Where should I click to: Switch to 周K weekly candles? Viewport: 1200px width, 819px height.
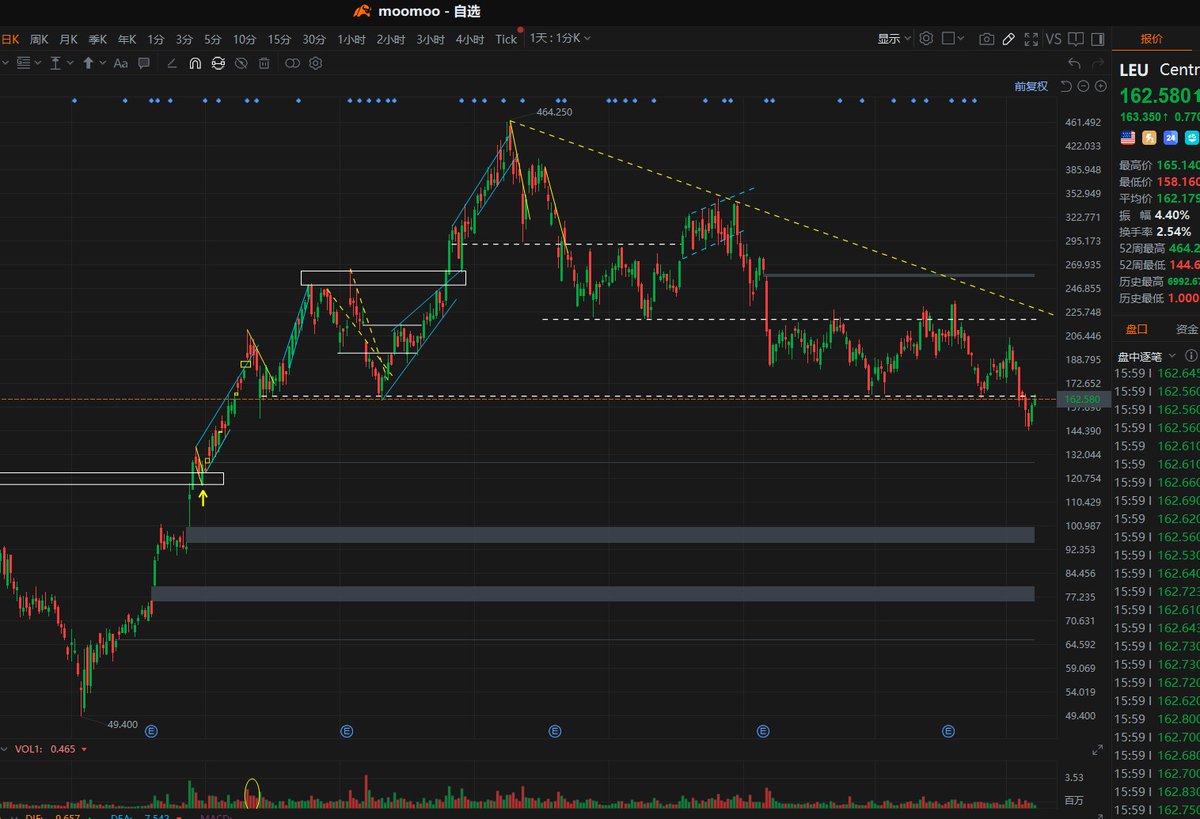(x=39, y=39)
